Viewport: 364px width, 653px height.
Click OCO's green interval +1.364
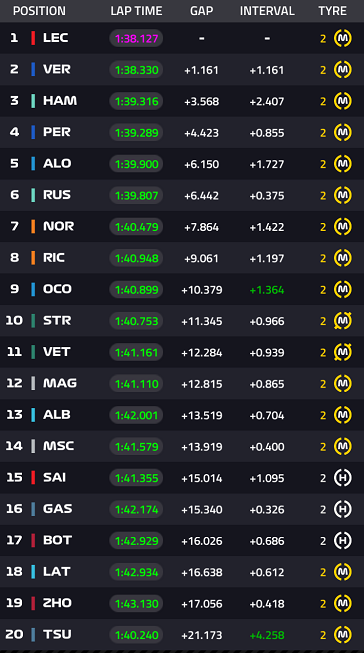click(267, 290)
